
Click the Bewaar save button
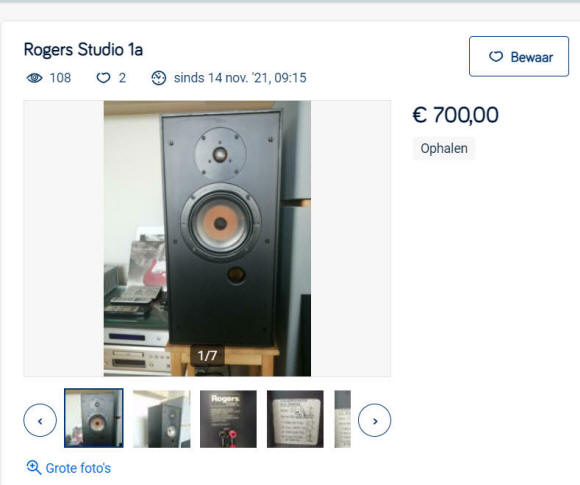[x=519, y=56]
